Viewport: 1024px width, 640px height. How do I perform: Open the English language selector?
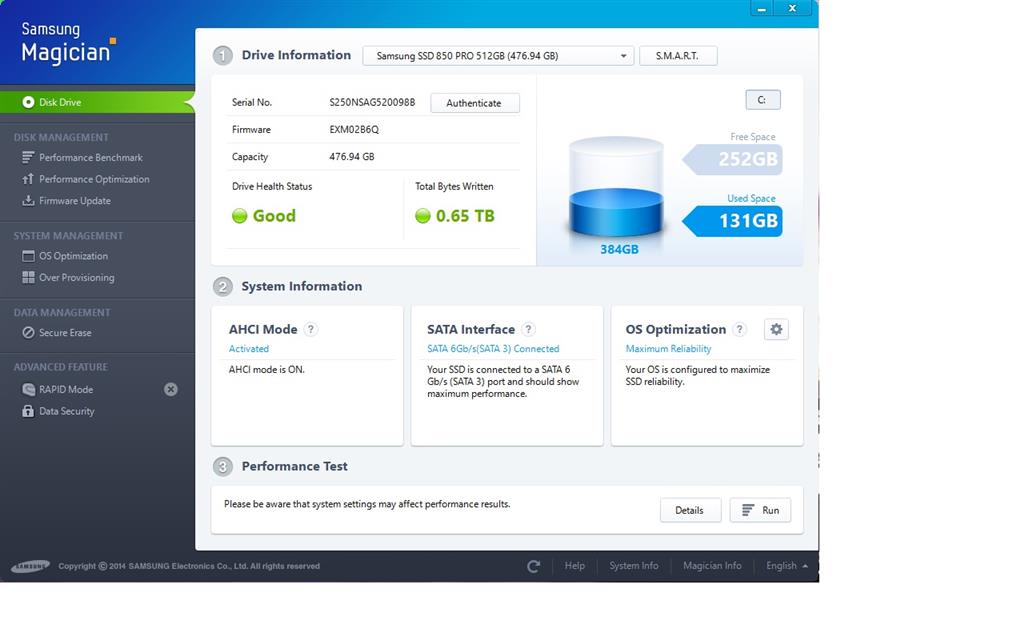point(786,566)
